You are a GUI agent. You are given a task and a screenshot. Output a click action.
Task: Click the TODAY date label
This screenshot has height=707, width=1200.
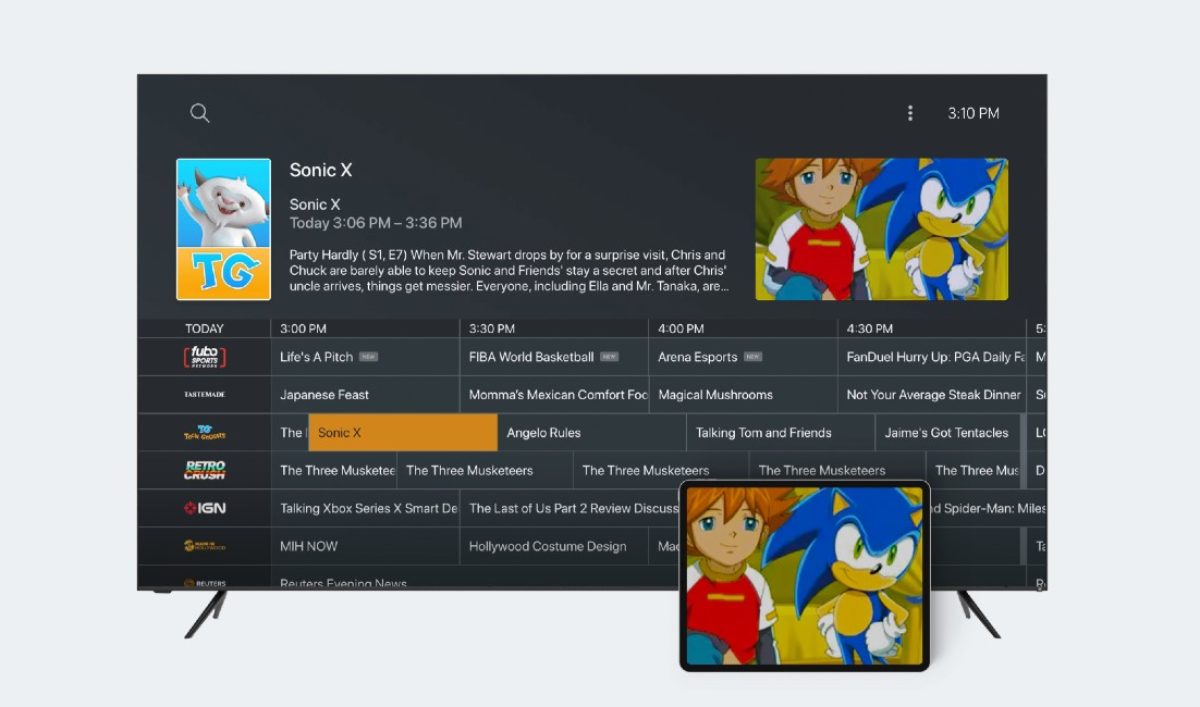click(204, 329)
